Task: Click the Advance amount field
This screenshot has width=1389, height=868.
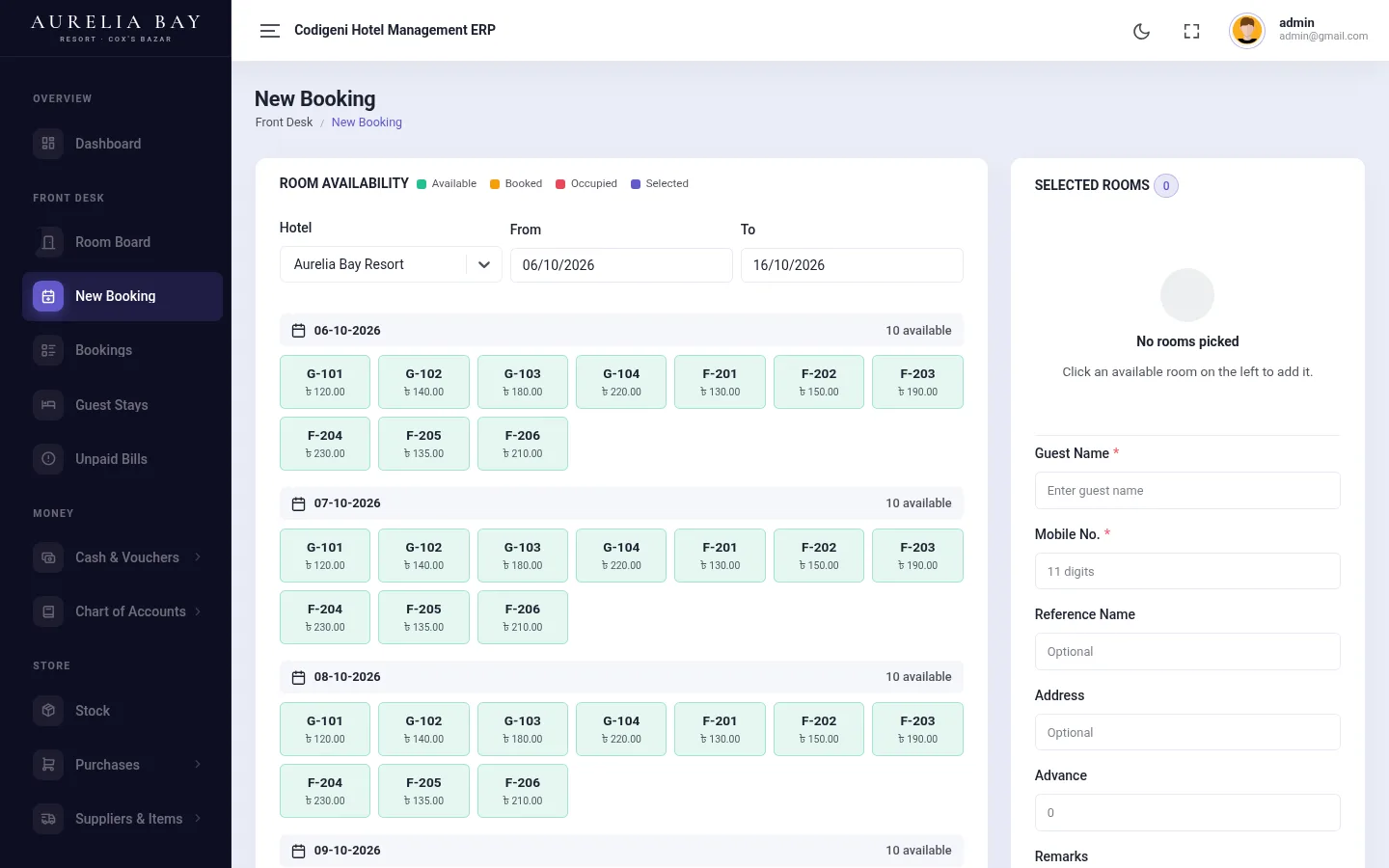Action: pyautogui.click(x=1187, y=812)
